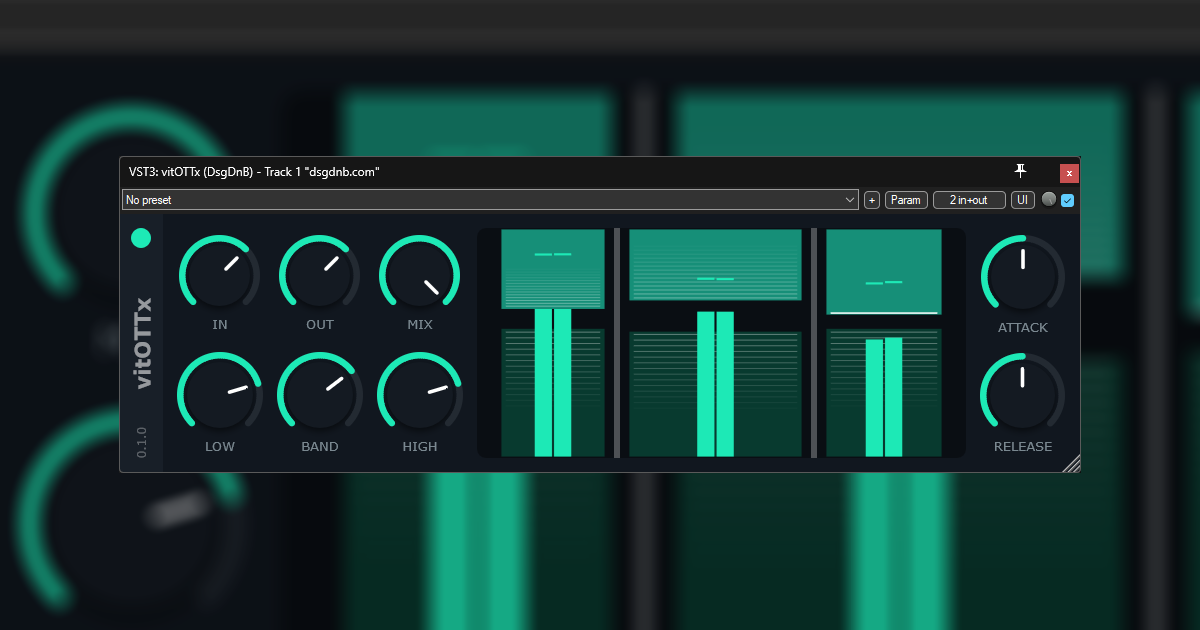Click the 0.1.0 version label

click(141, 442)
